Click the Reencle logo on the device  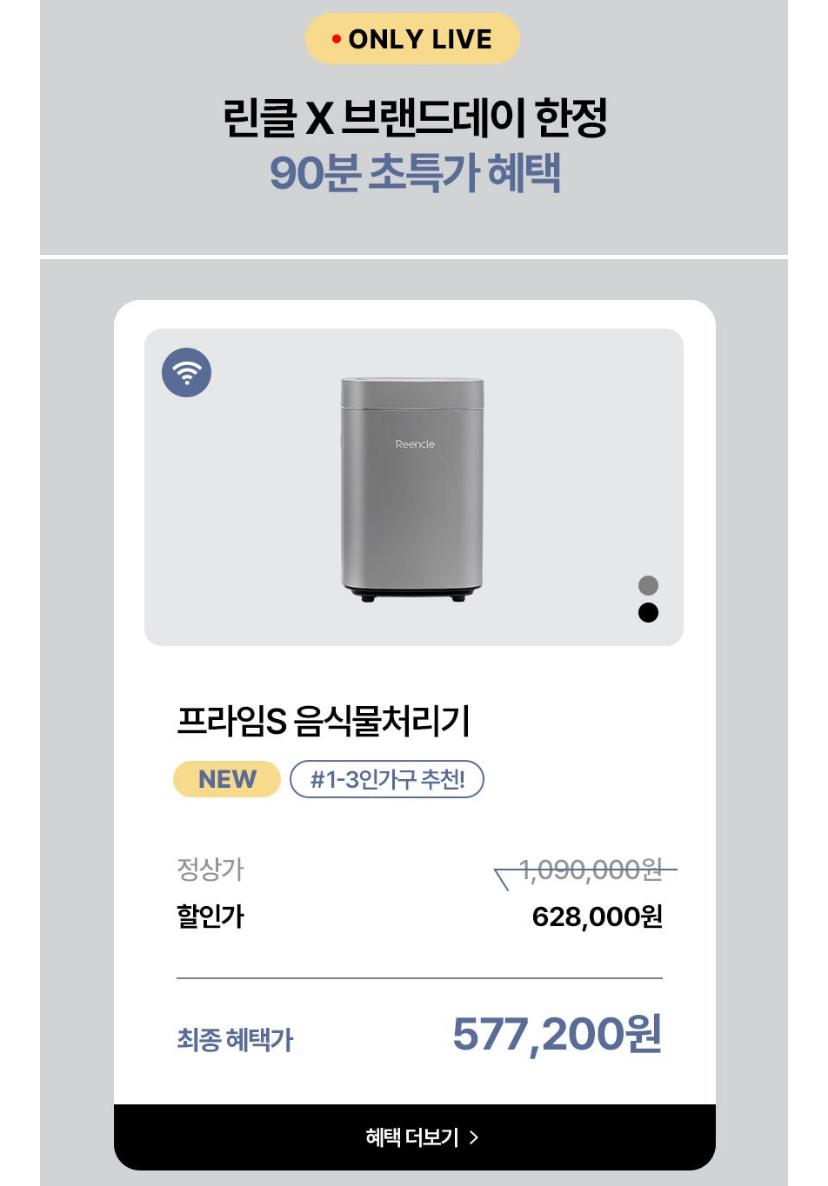tap(414, 444)
